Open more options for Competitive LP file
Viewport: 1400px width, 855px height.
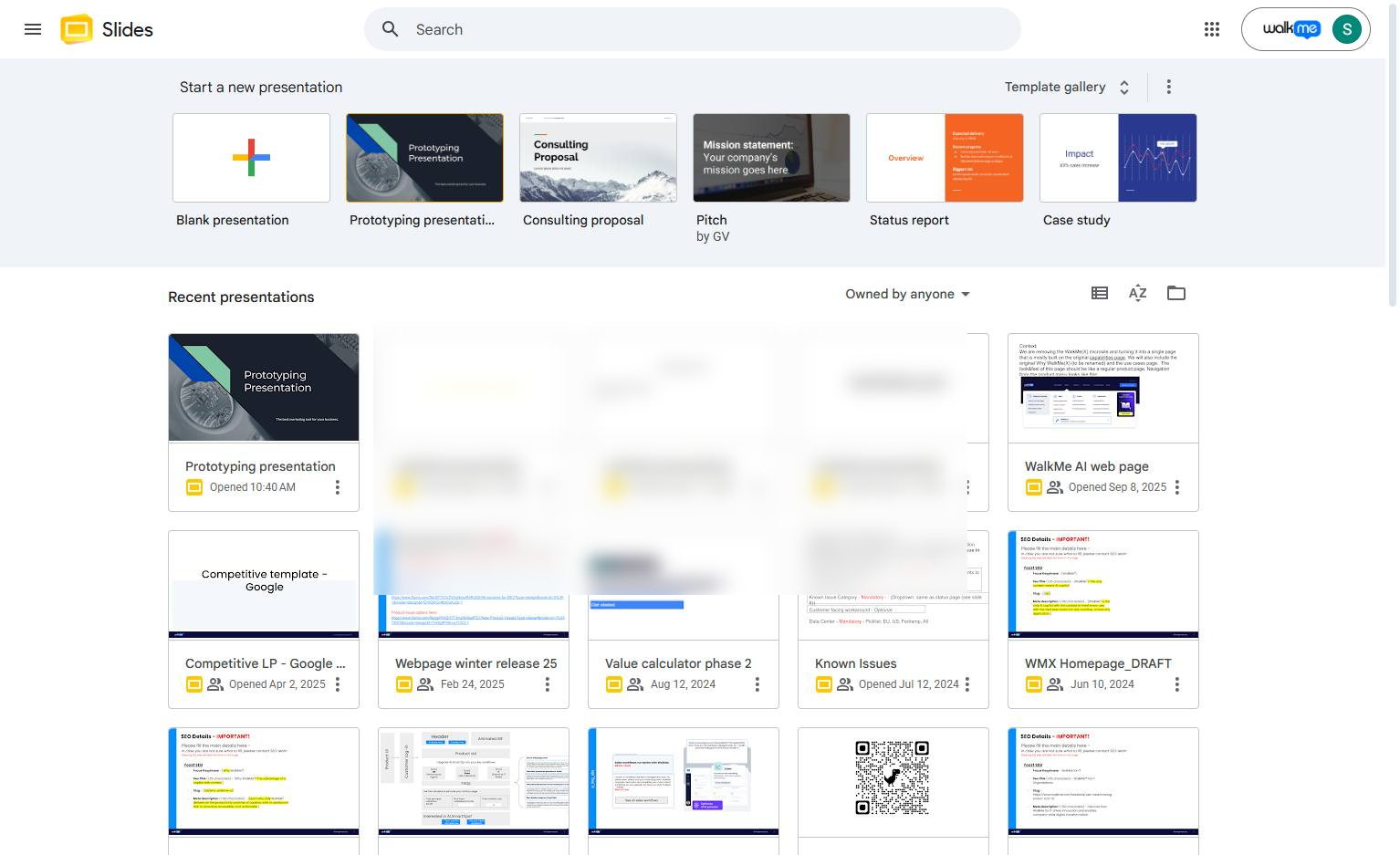(x=338, y=684)
